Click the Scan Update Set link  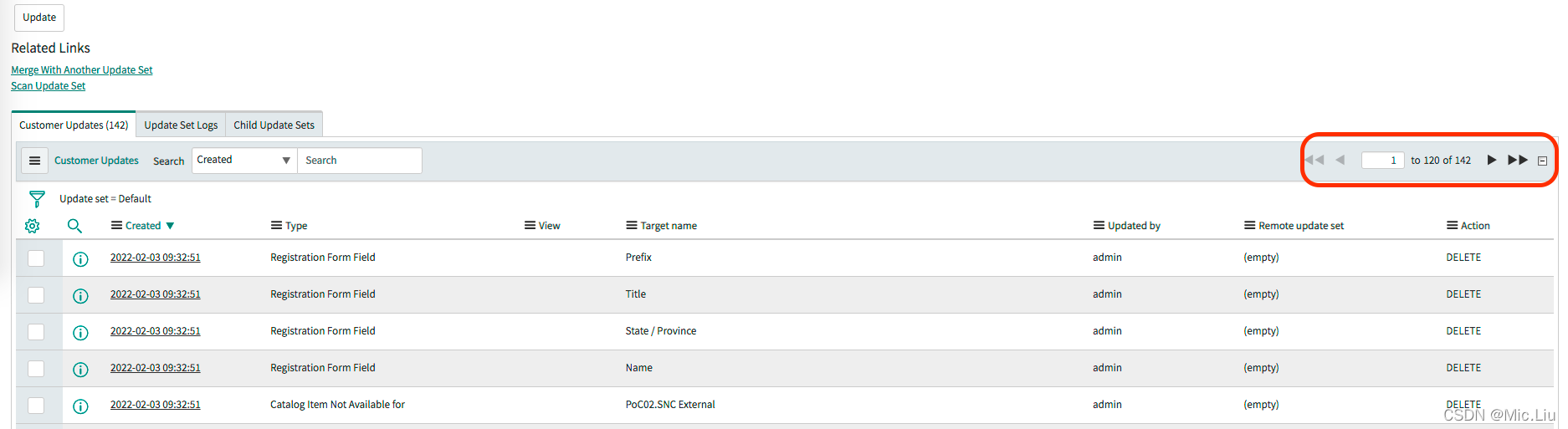tap(49, 86)
